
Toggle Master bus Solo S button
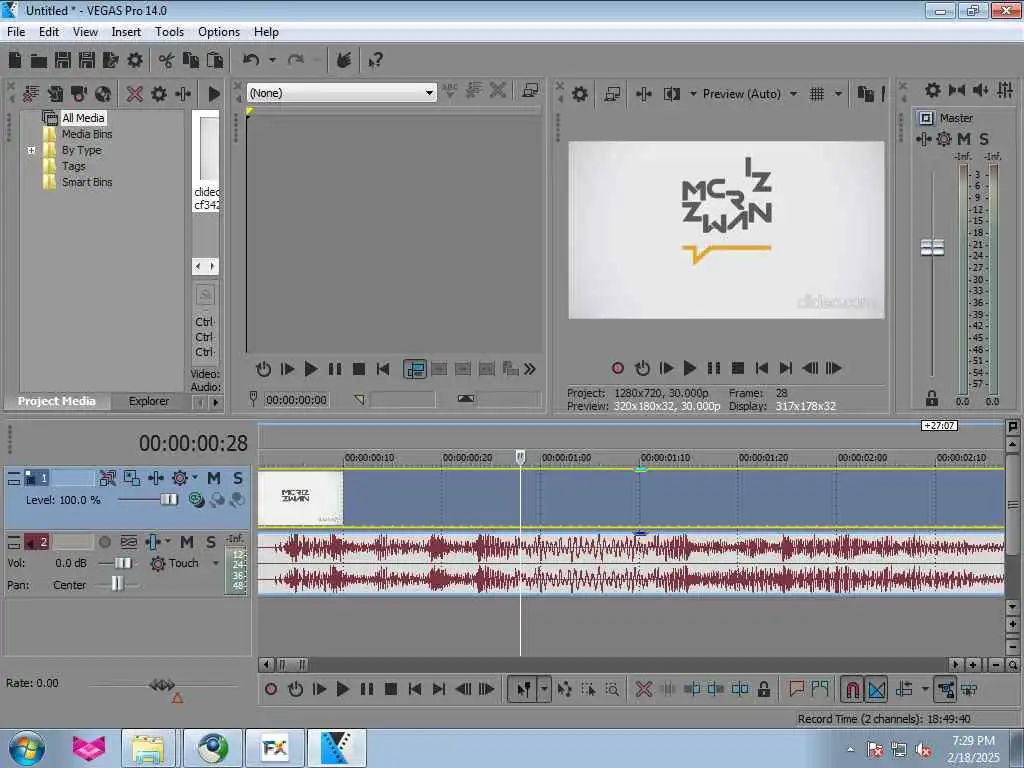(984, 139)
